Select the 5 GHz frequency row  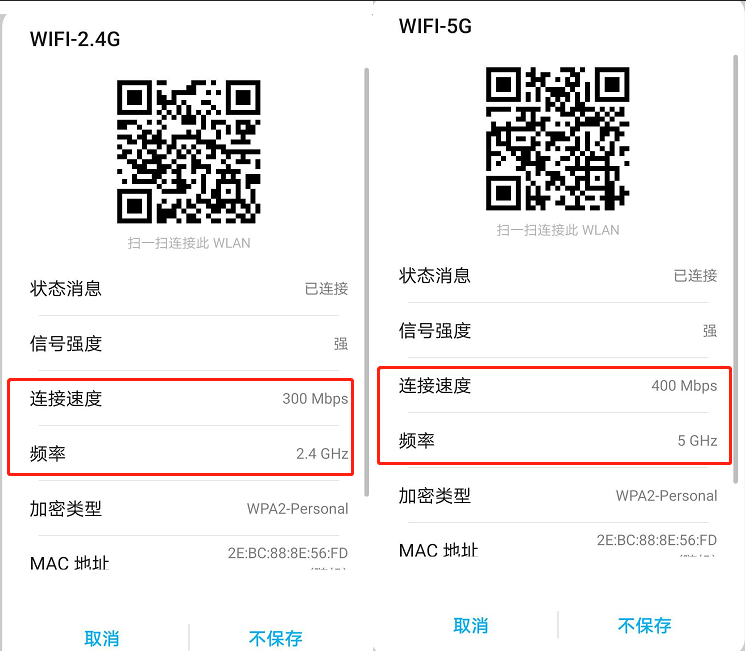click(558, 441)
